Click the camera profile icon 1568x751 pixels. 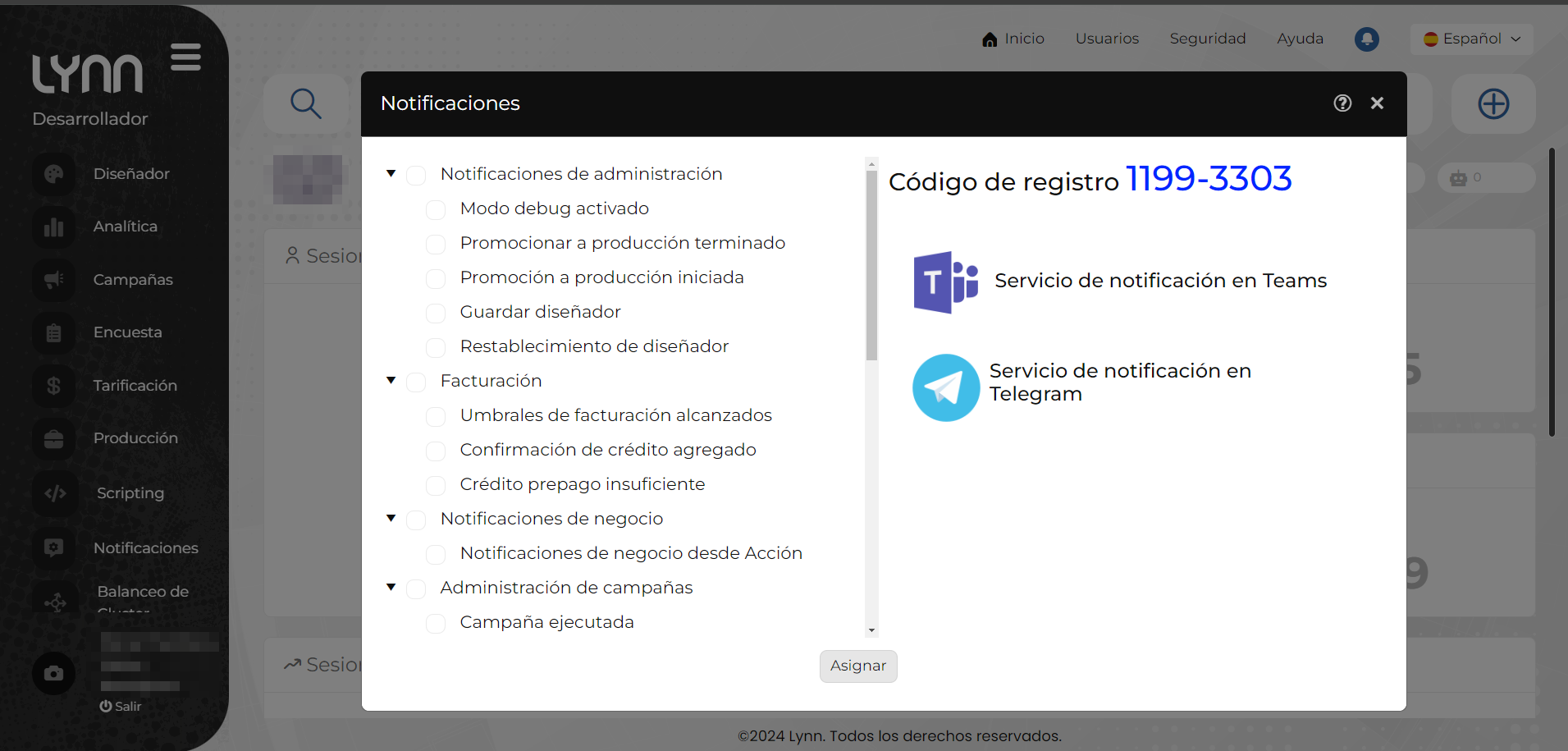(54, 674)
